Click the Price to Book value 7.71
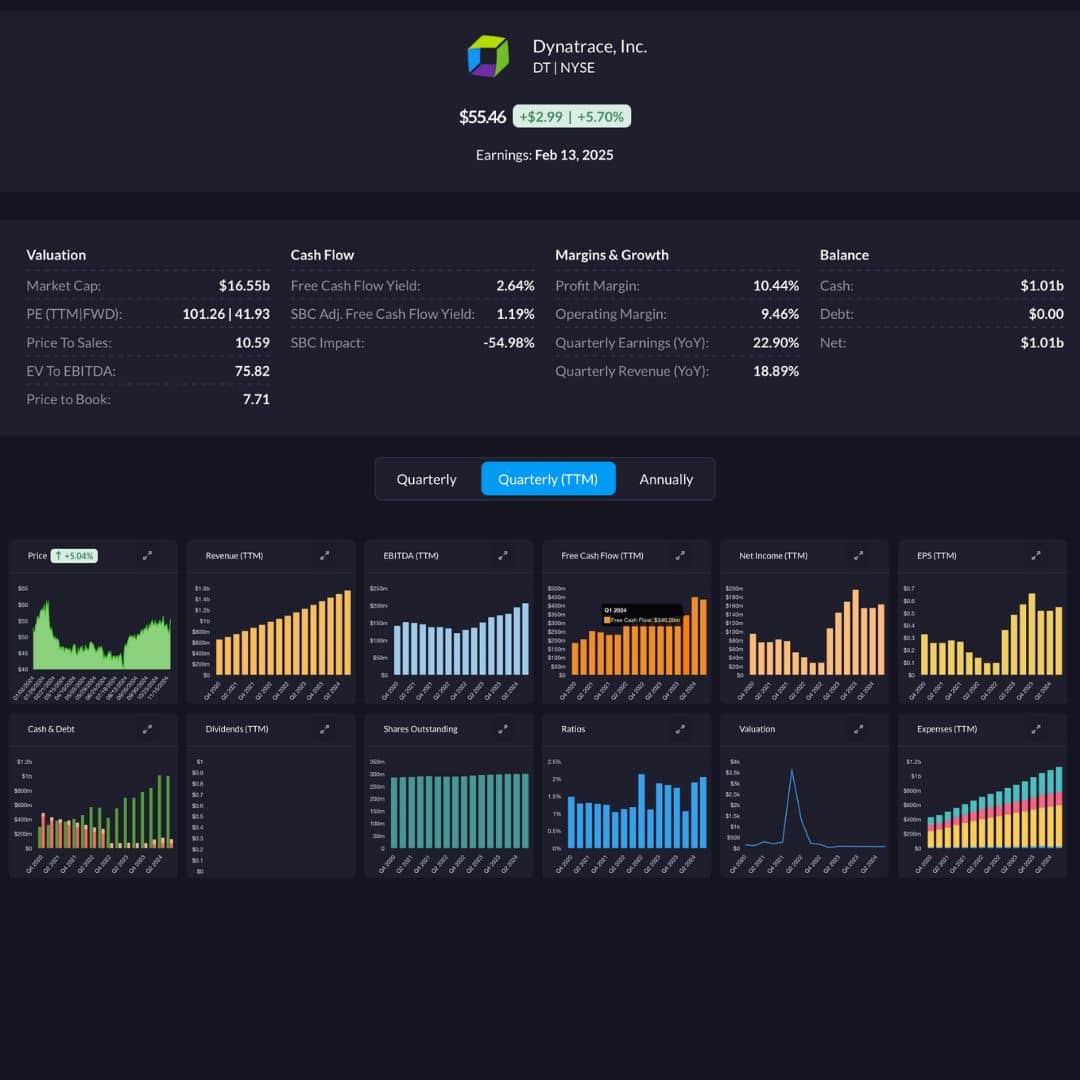Image resolution: width=1080 pixels, height=1080 pixels. [x=256, y=399]
